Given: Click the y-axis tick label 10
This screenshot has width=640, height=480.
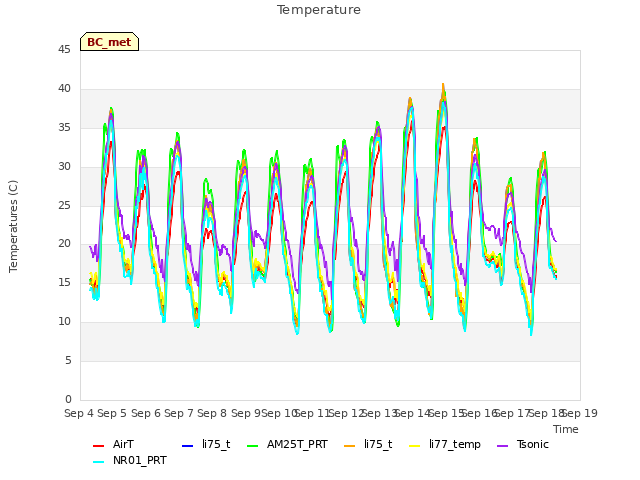Looking at the screenshot, I should 64,322.
